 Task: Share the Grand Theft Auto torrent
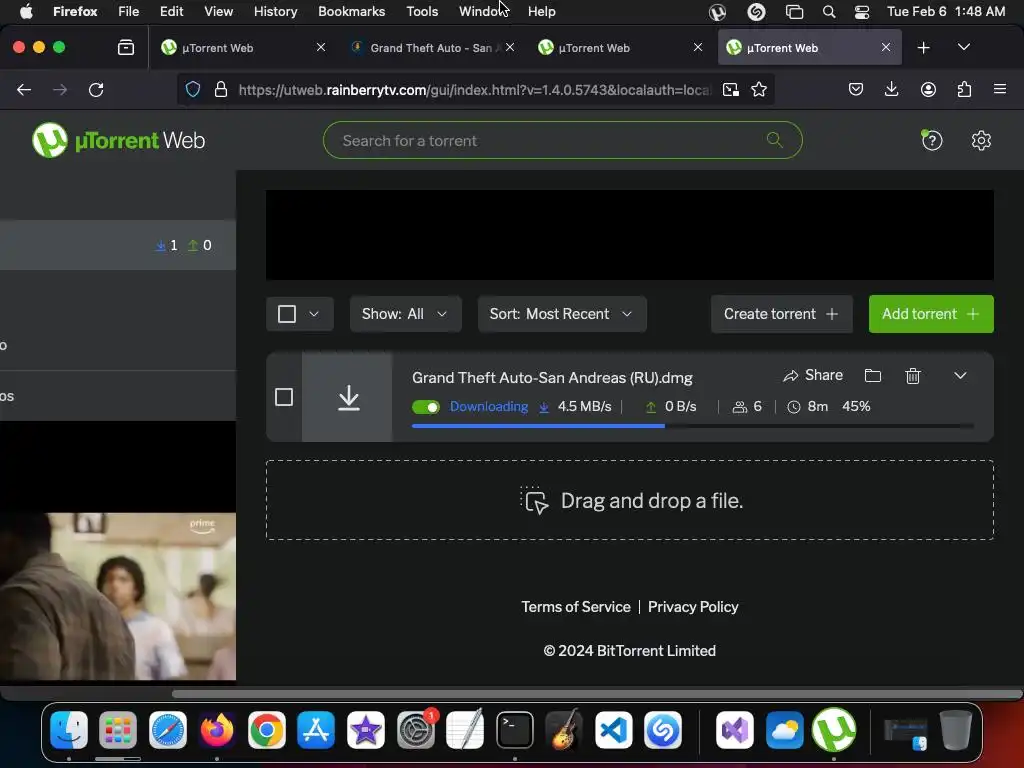pos(813,376)
